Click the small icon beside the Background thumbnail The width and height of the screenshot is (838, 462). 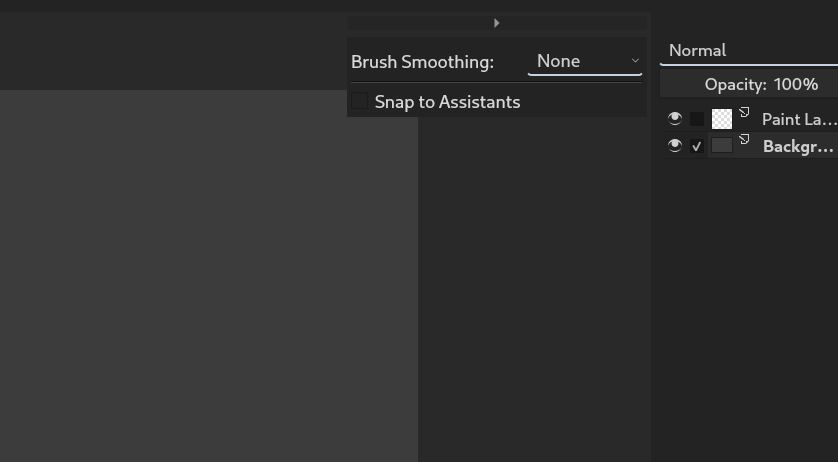point(744,140)
